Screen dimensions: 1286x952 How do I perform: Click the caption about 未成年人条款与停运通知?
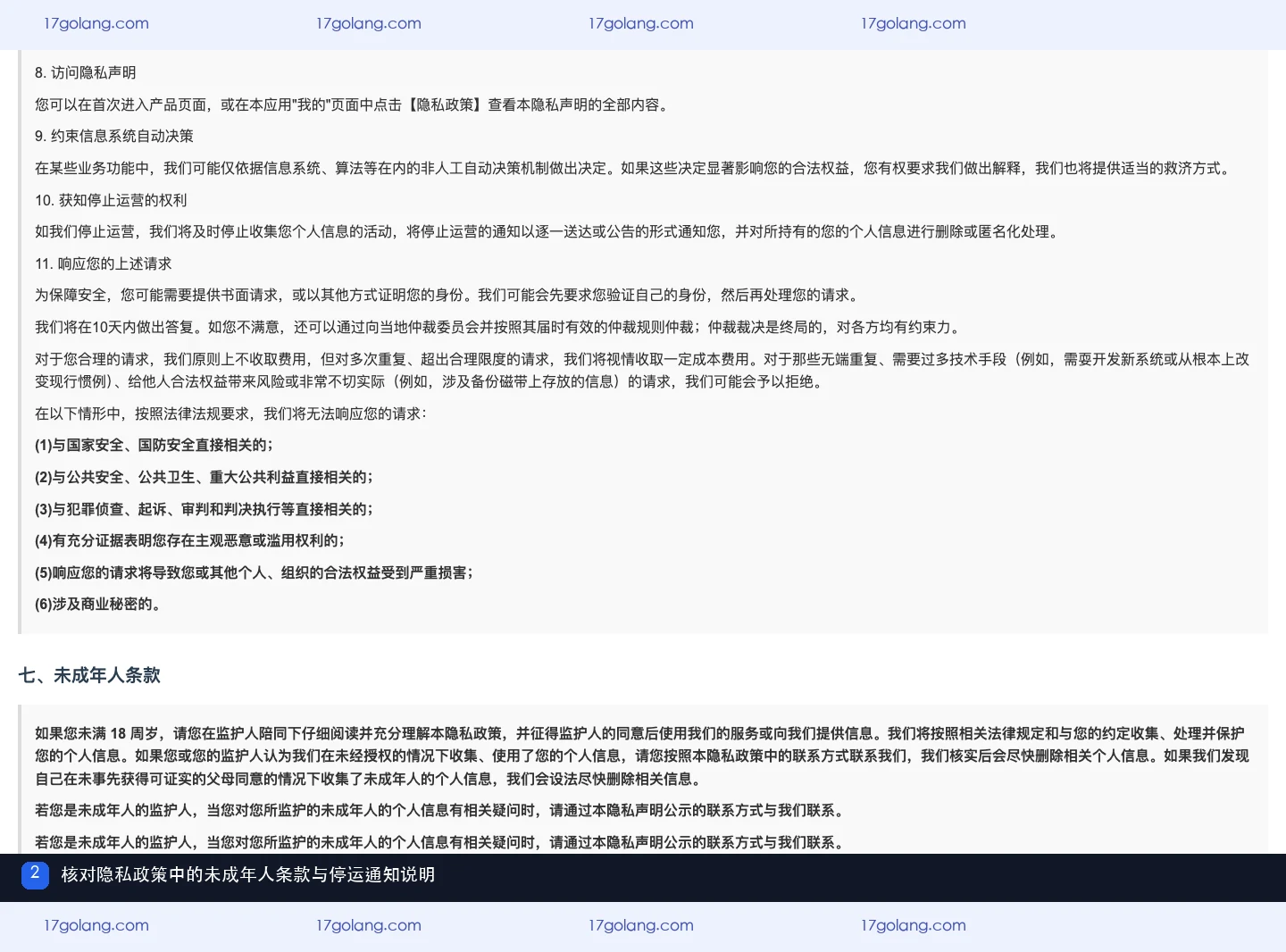tap(248, 874)
